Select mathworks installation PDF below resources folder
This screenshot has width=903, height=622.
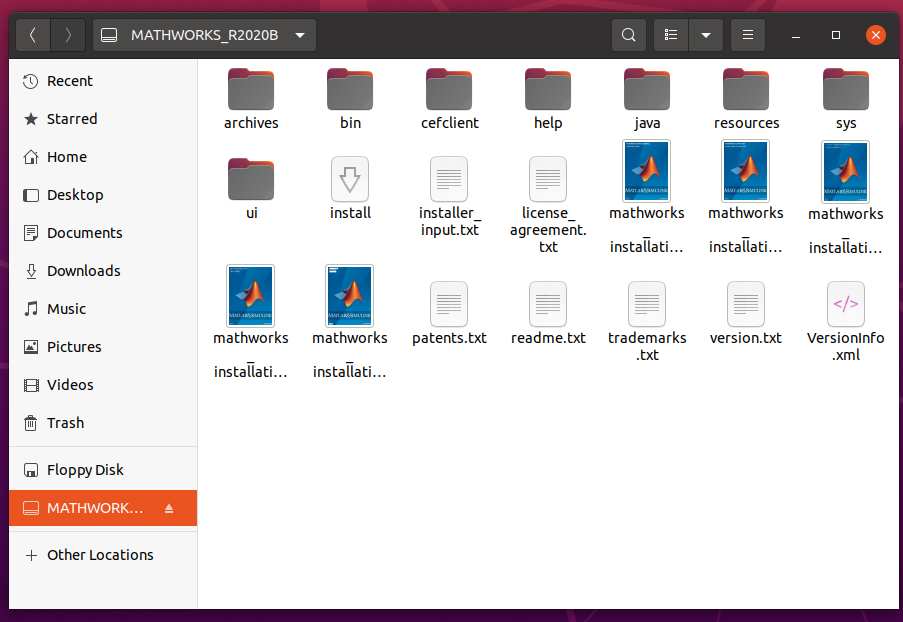[x=746, y=197]
